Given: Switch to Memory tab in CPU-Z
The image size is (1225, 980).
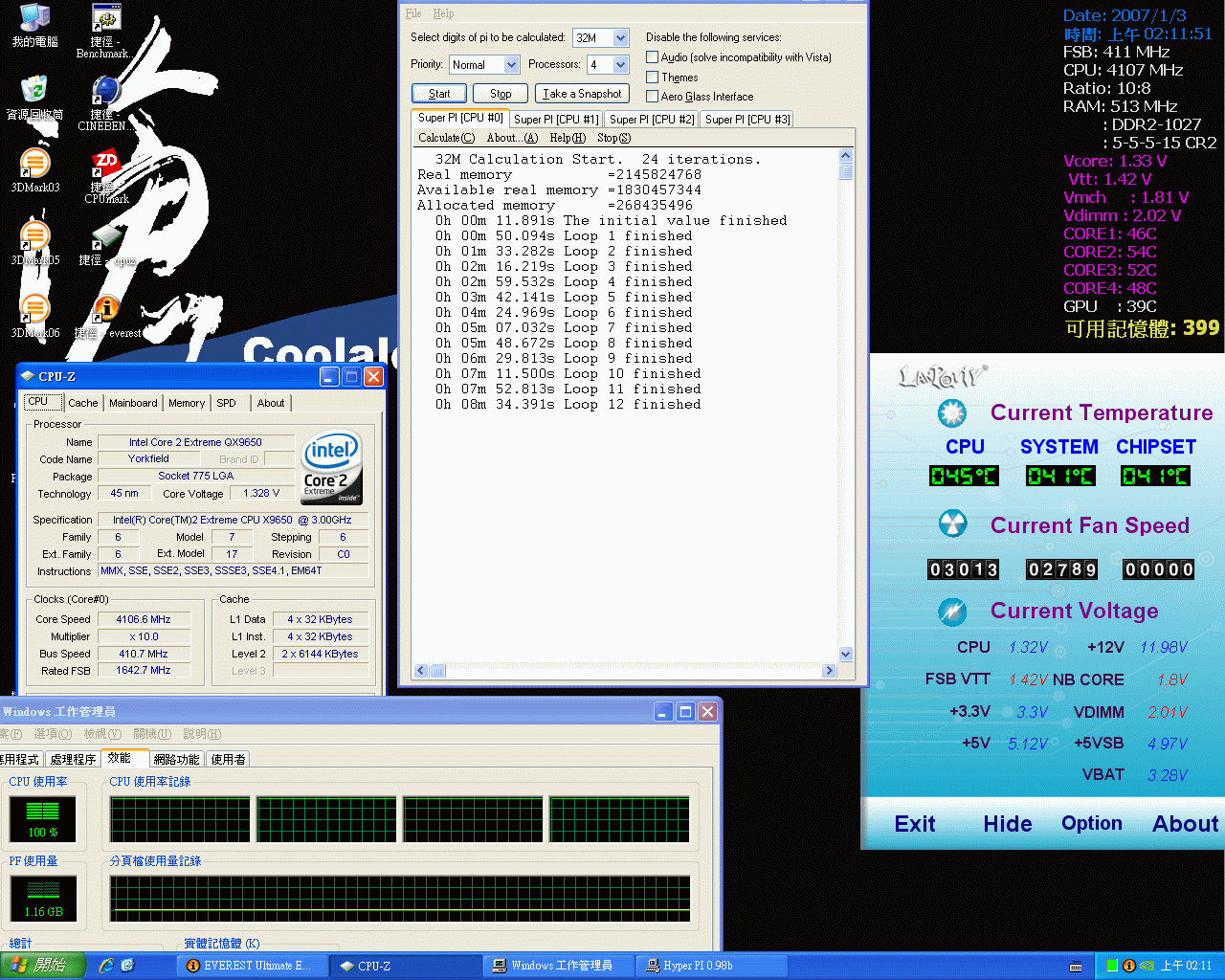Looking at the screenshot, I should (x=187, y=403).
